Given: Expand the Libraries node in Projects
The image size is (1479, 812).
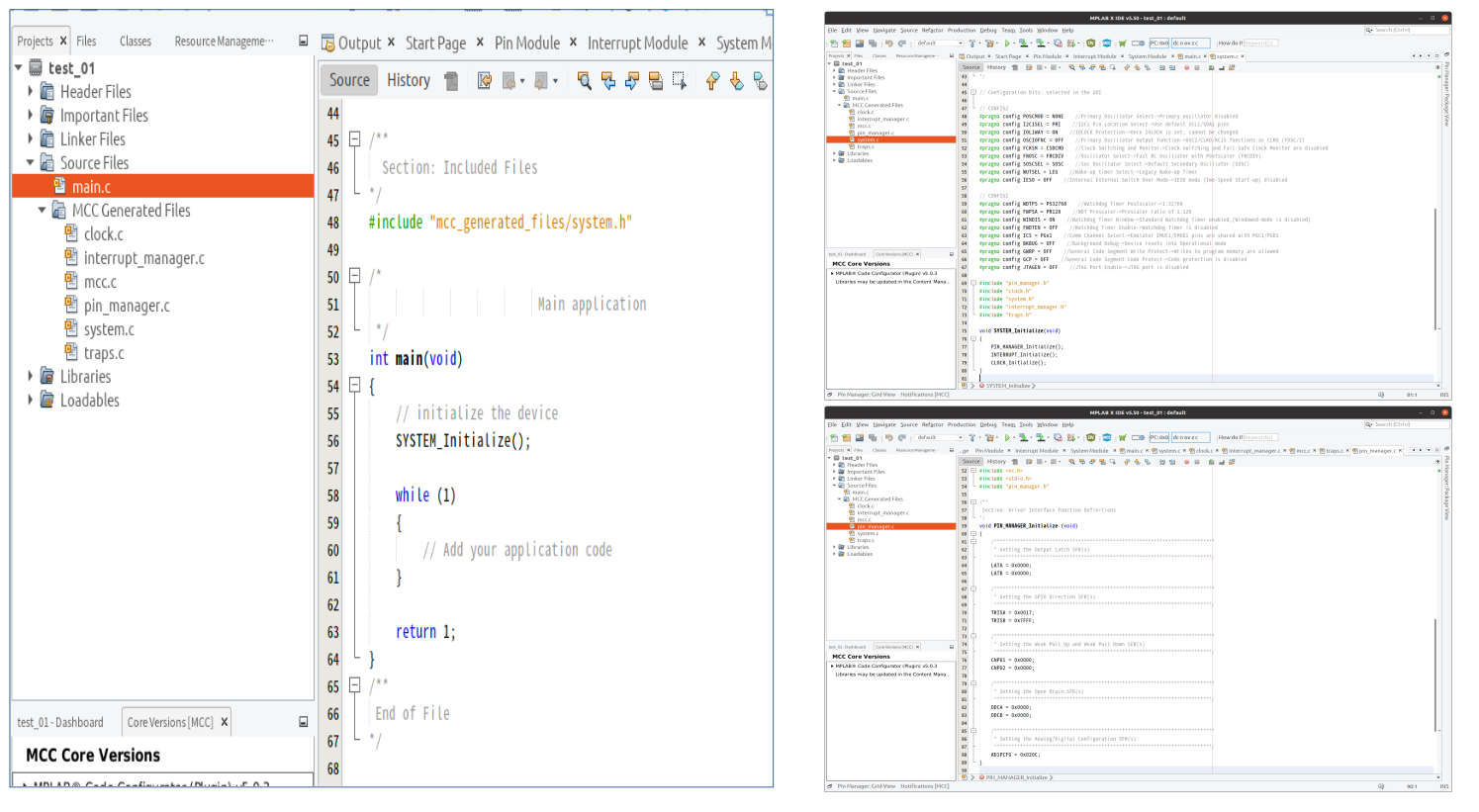Looking at the screenshot, I should pyautogui.click(x=29, y=377).
